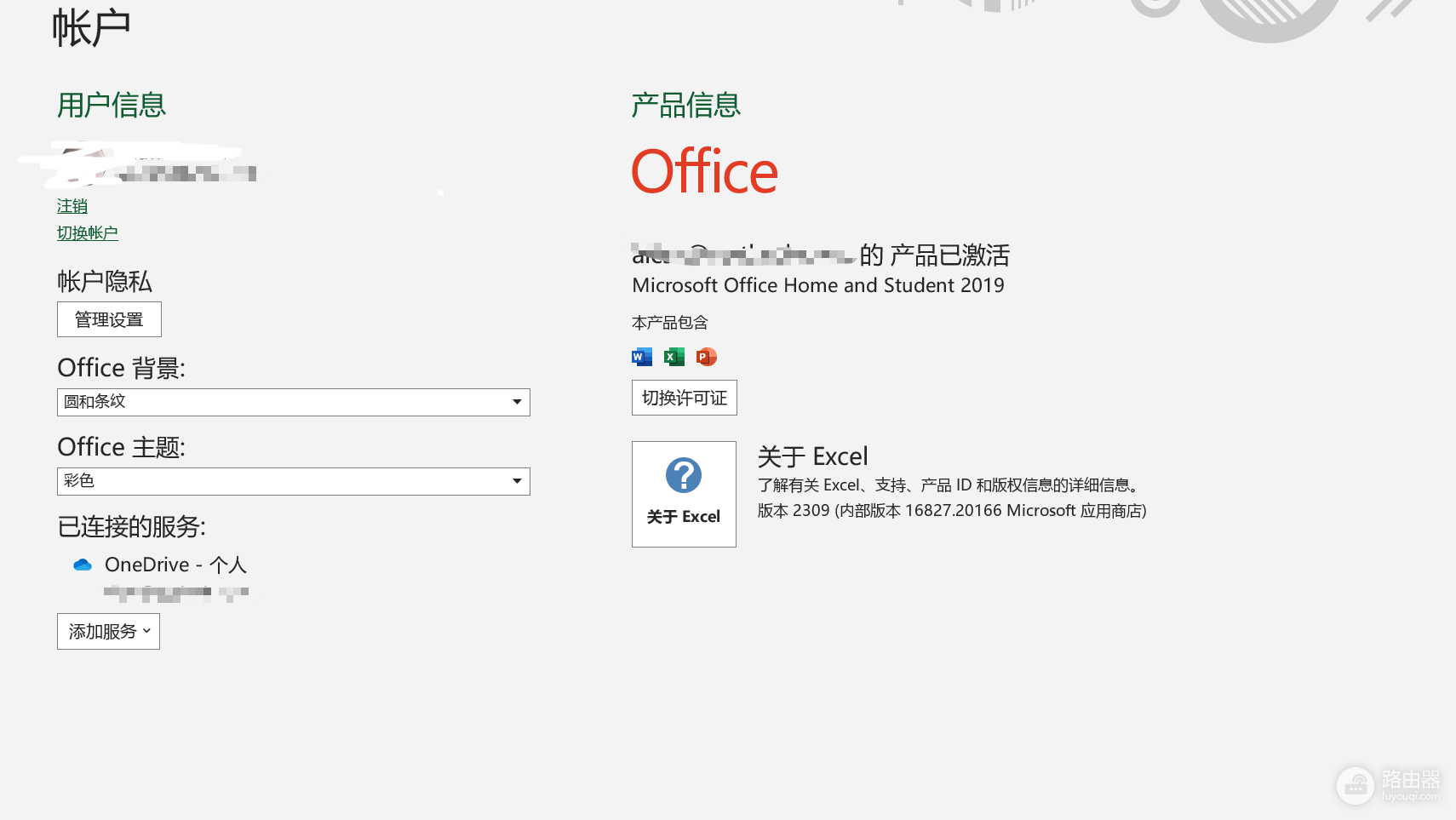Click the Microsoft Office Home and Student 2019 text
Screen dimensions: 1456x820
coord(818,285)
